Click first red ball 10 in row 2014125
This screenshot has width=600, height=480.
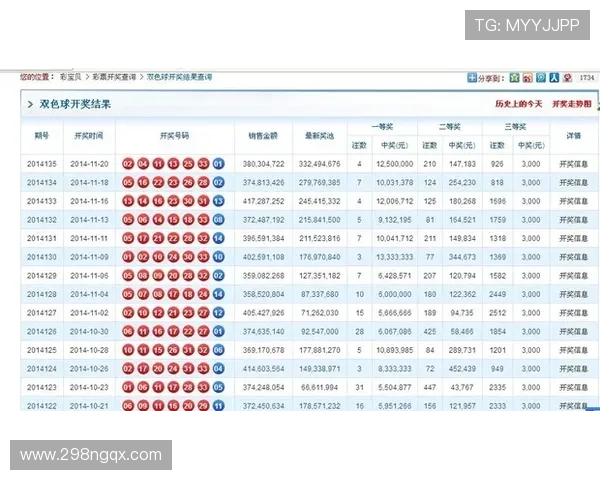[128, 350]
